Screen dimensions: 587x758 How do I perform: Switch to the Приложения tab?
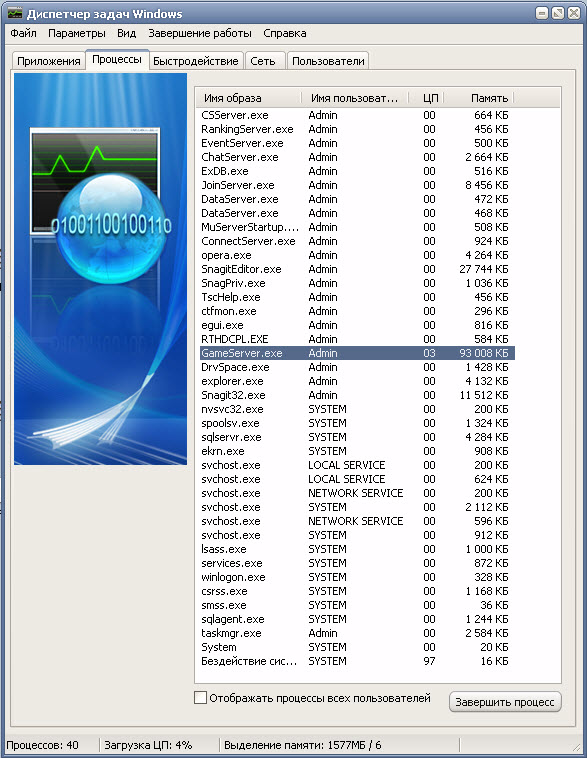coord(48,61)
